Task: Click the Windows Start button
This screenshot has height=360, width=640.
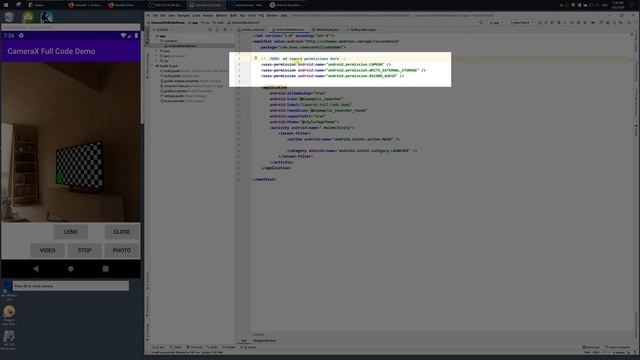Action: [x=6, y=5]
